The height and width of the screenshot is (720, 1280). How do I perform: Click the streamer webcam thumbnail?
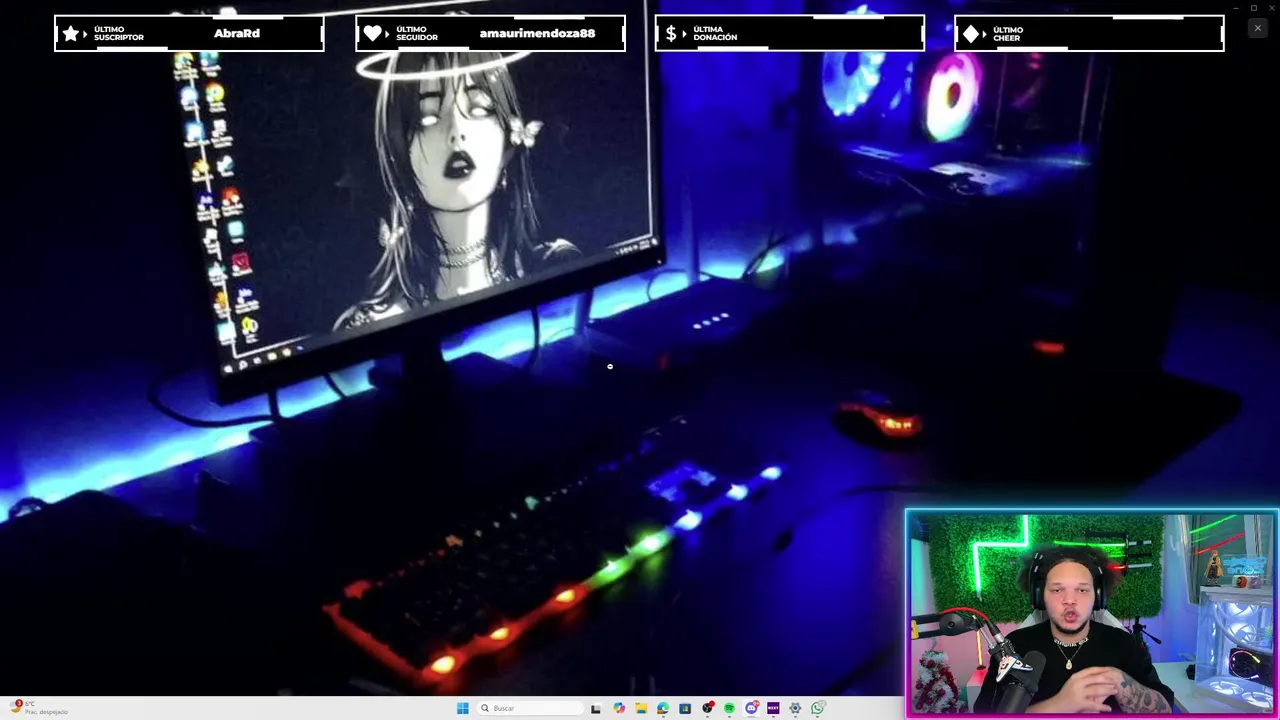click(1091, 614)
